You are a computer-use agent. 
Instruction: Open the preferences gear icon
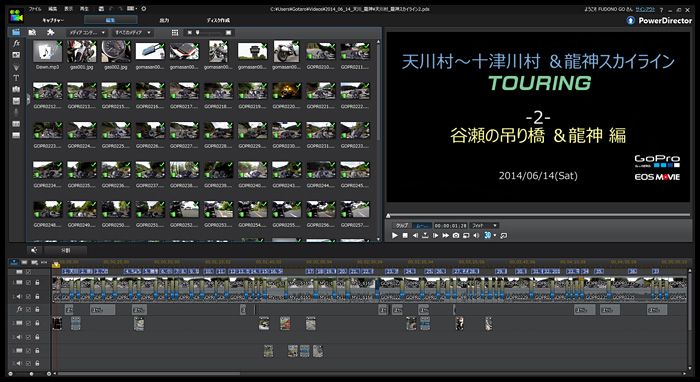[144, 8]
